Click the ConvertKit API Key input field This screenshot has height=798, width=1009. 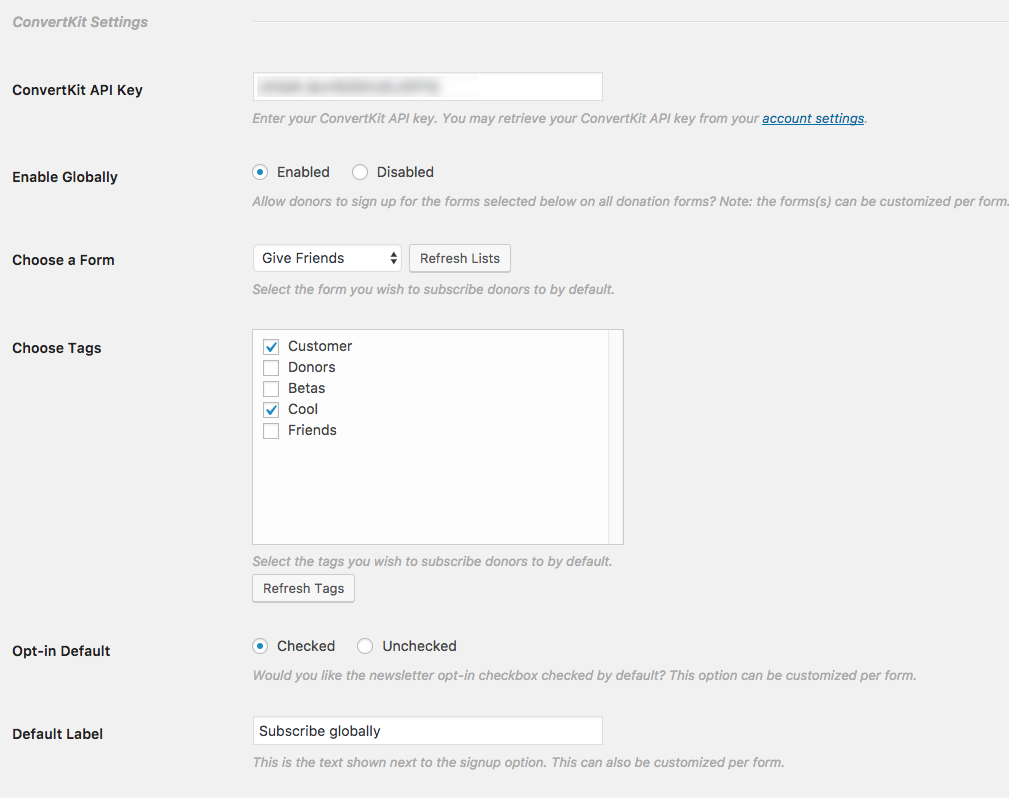(427, 86)
